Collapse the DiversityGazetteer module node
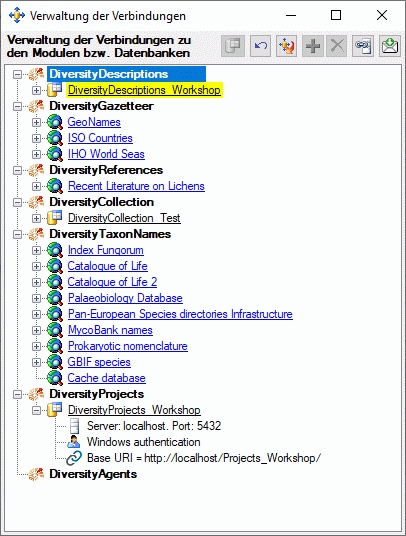This screenshot has height=536, width=406. coord(17,106)
